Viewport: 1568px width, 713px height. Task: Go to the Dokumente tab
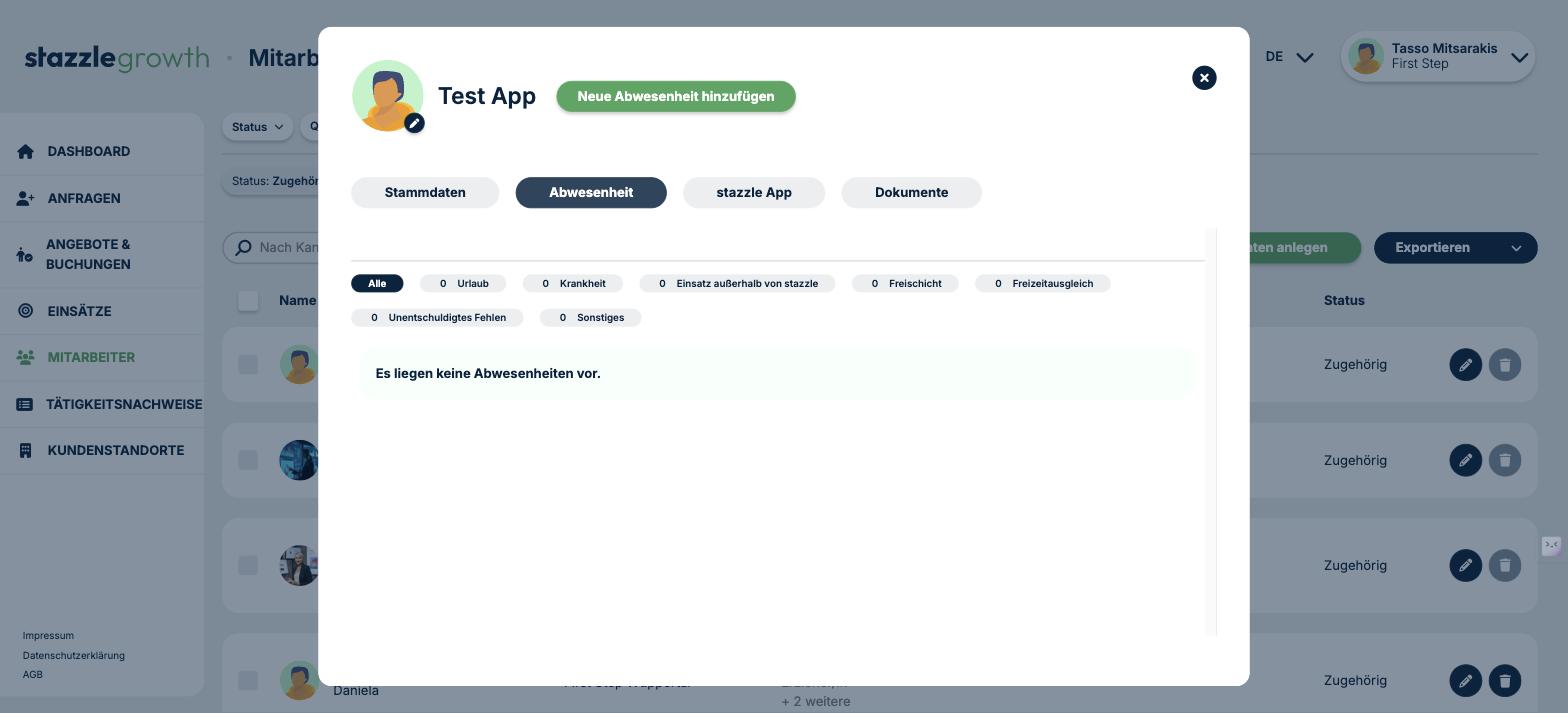pyautogui.click(x=912, y=192)
